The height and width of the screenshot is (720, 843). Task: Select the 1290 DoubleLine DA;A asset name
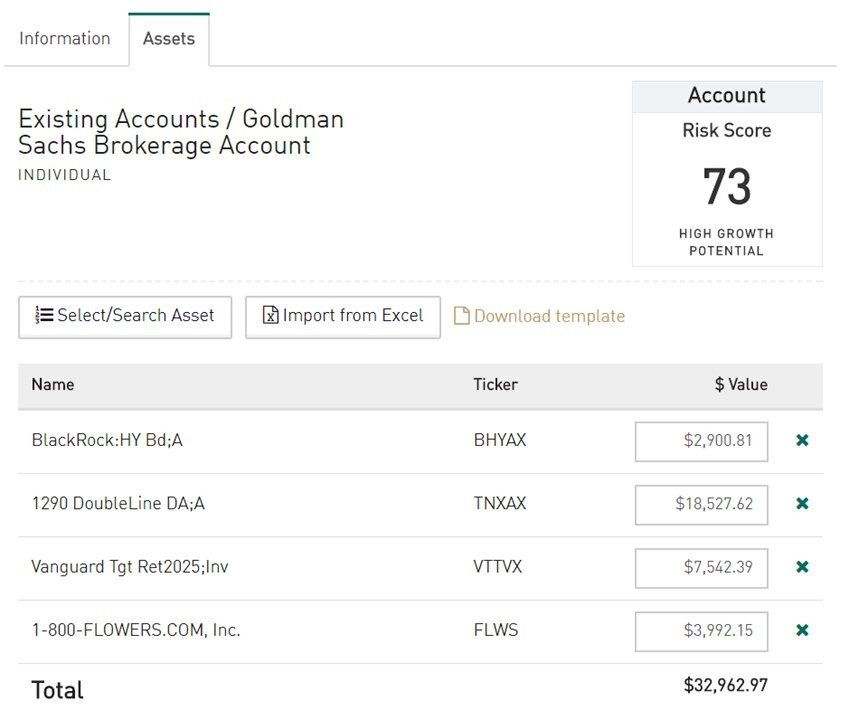118,503
